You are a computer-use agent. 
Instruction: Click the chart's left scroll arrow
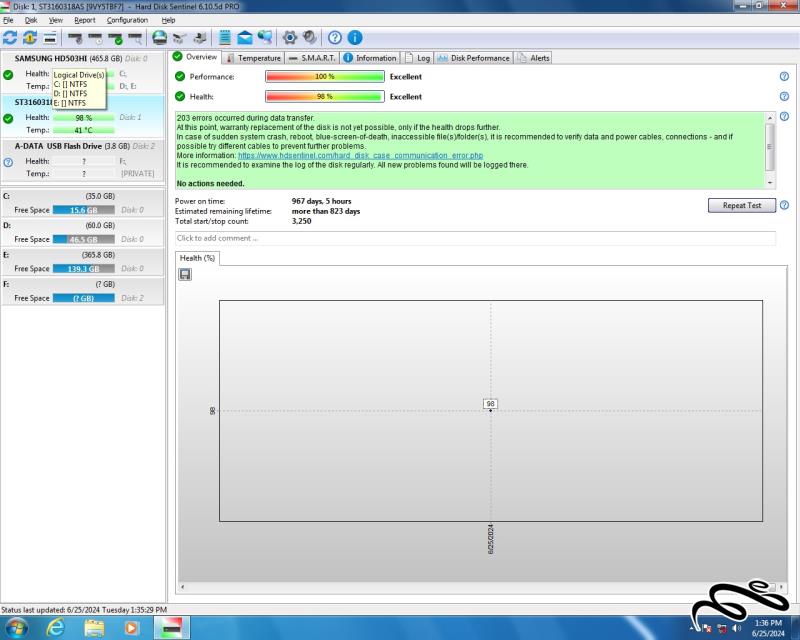(x=183, y=587)
